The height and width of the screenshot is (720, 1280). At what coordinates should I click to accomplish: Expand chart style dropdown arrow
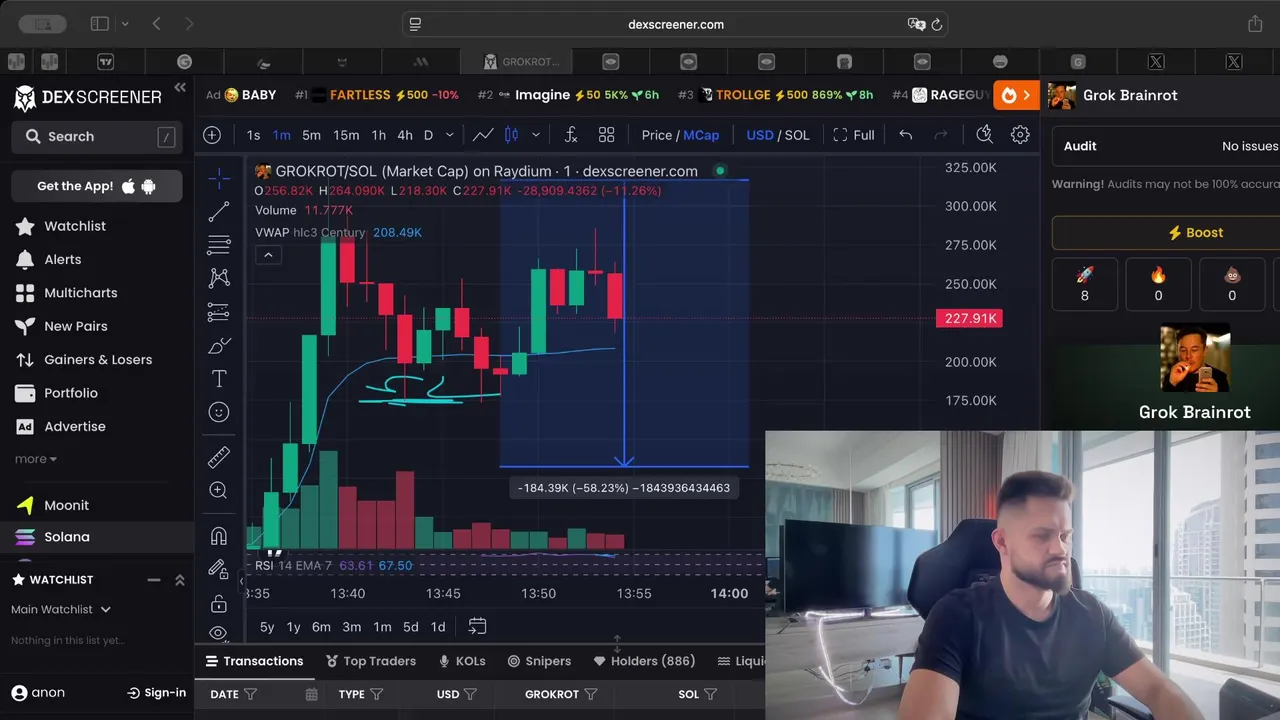536,135
